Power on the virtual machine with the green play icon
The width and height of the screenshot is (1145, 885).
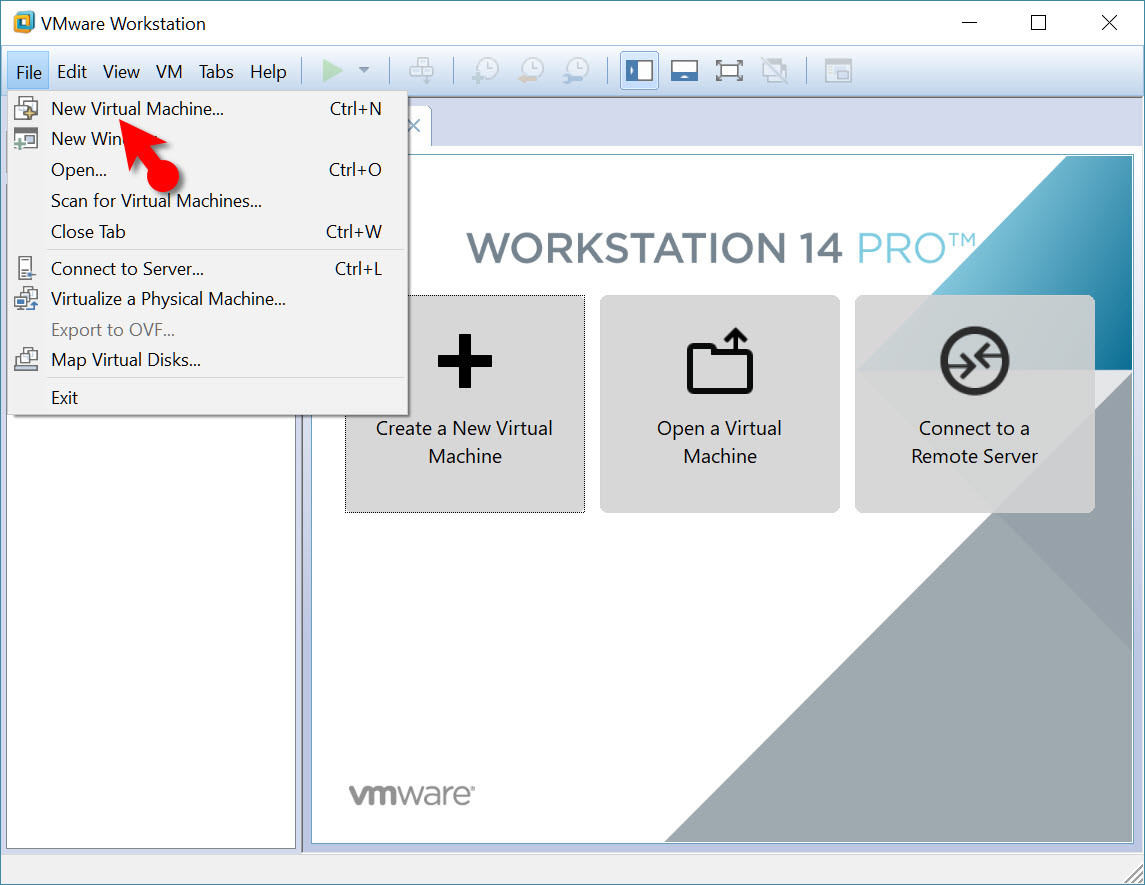point(333,70)
